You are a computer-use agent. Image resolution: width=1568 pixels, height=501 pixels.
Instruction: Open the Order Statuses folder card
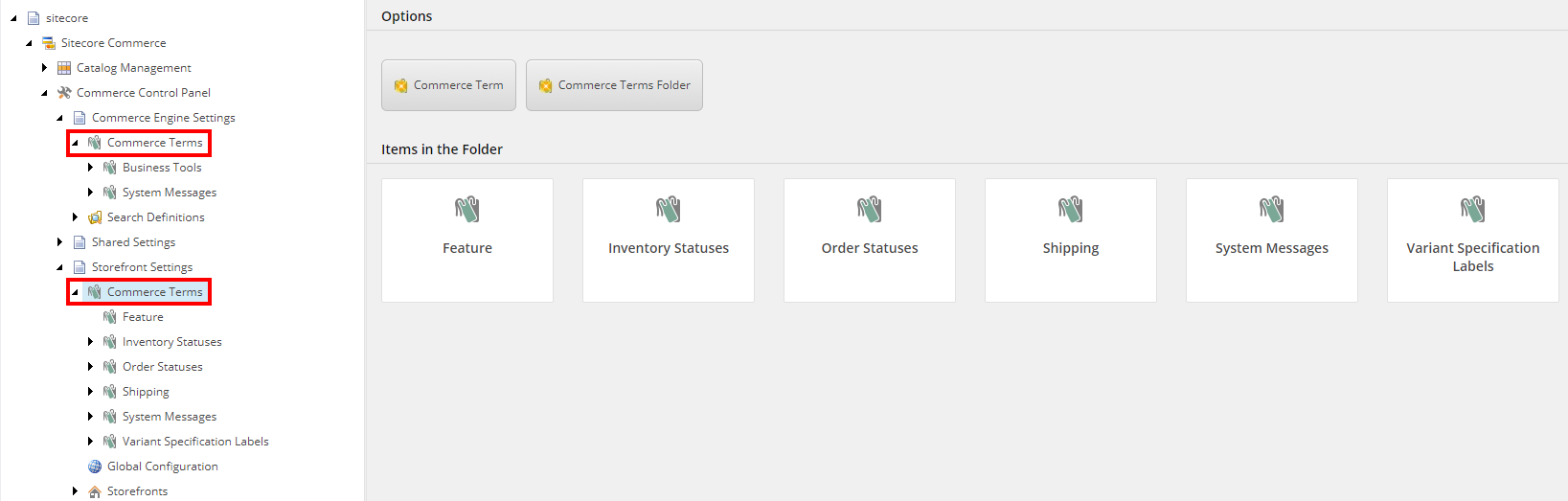[870, 240]
